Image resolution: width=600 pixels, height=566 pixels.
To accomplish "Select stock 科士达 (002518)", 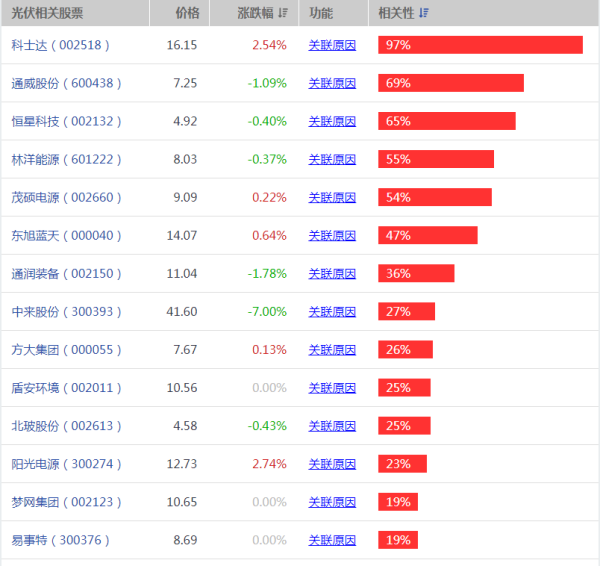I will click(x=60, y=45).
